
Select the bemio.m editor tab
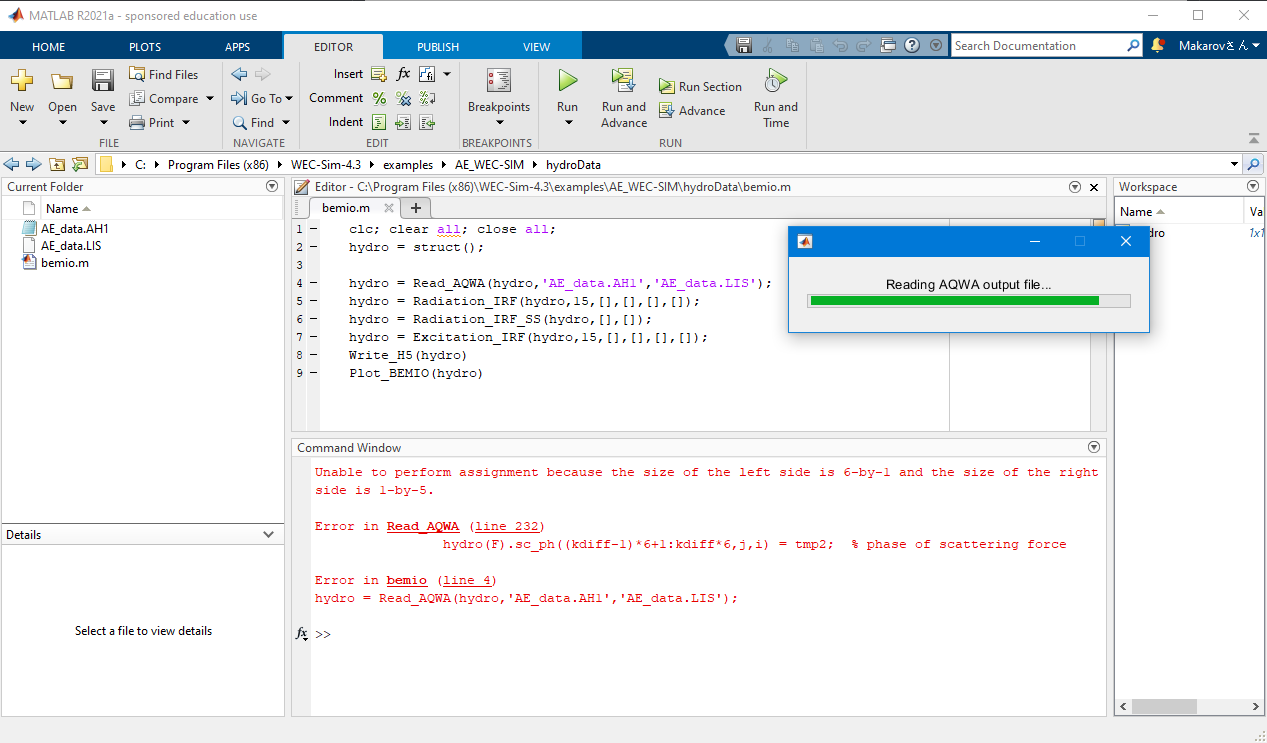pos(344,208)
